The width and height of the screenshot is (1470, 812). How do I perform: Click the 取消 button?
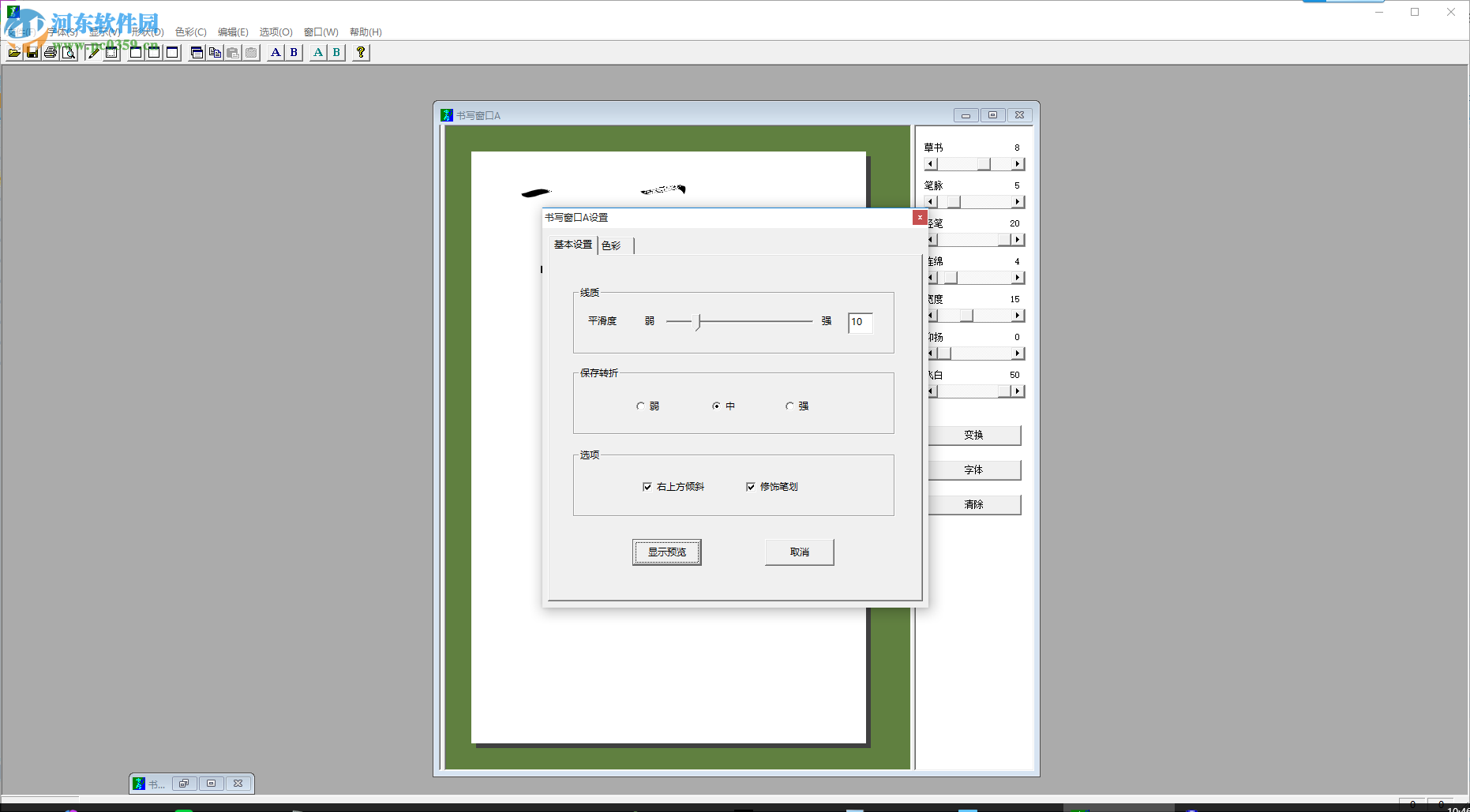[x=800, y=552]
